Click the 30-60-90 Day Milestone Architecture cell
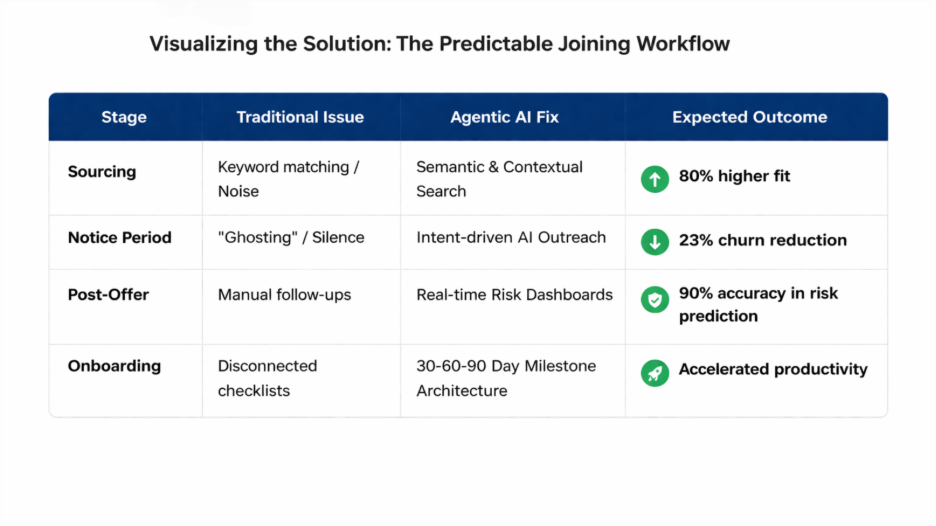The image size is (936, 526). (506, 378)
